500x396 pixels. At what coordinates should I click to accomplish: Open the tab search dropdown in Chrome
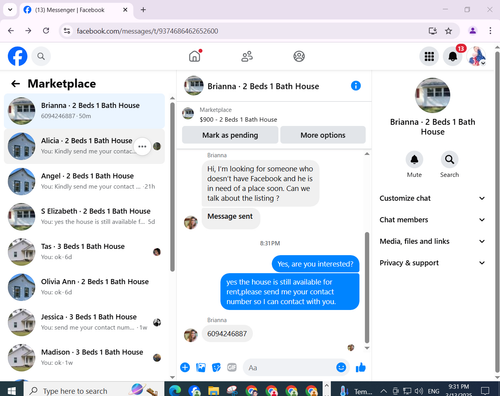click(x=10, y=10)
